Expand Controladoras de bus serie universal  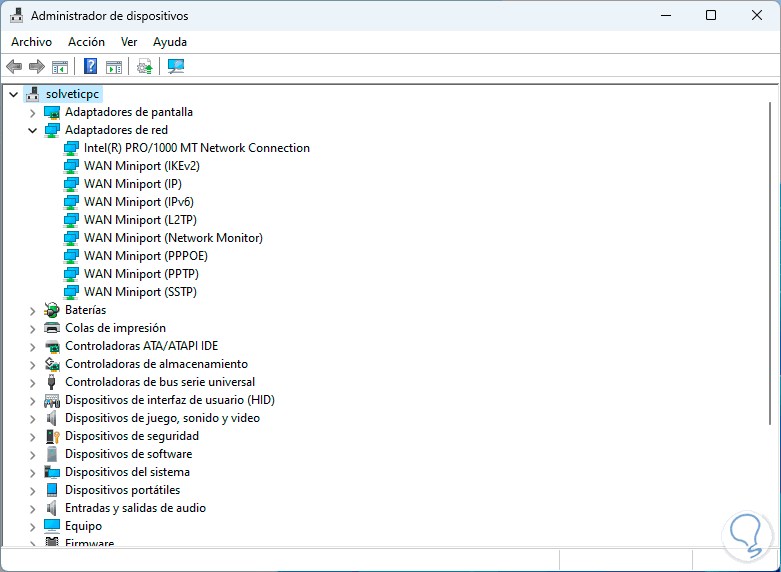pyautogui.click(x=33, y=383)
